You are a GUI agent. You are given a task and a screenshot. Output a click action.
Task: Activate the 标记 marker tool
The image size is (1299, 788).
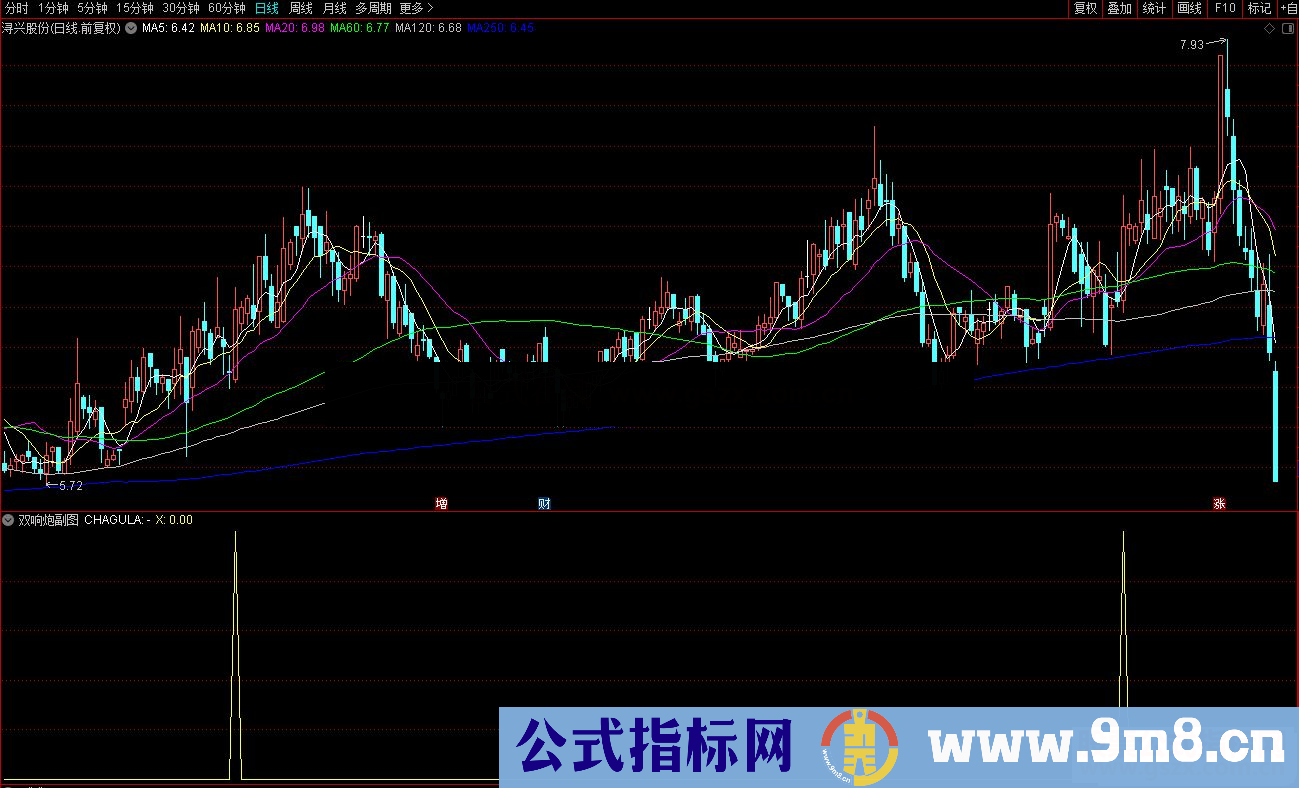tap(1258, 8)
